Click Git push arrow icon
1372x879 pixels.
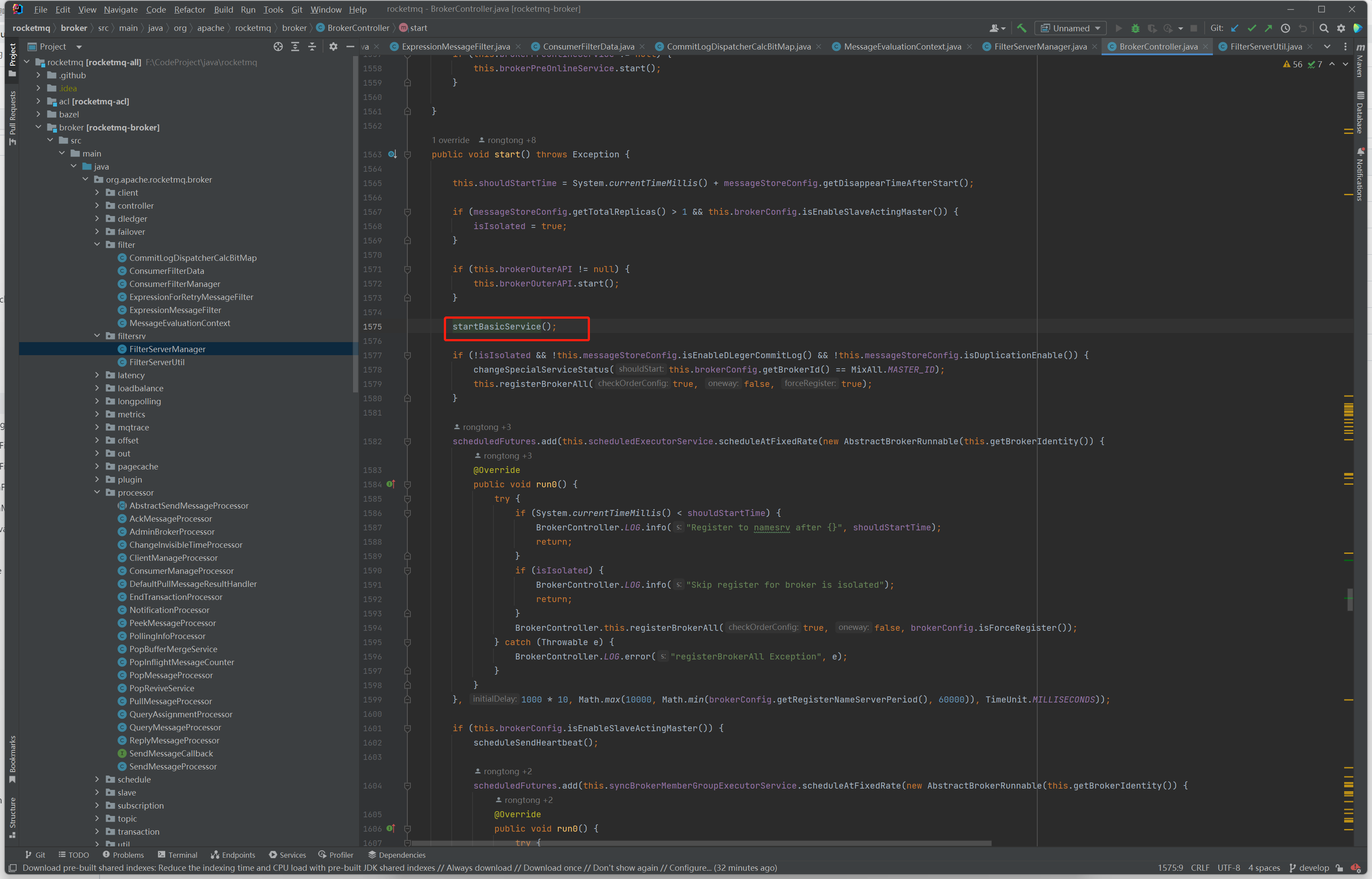click(1268, 28)
